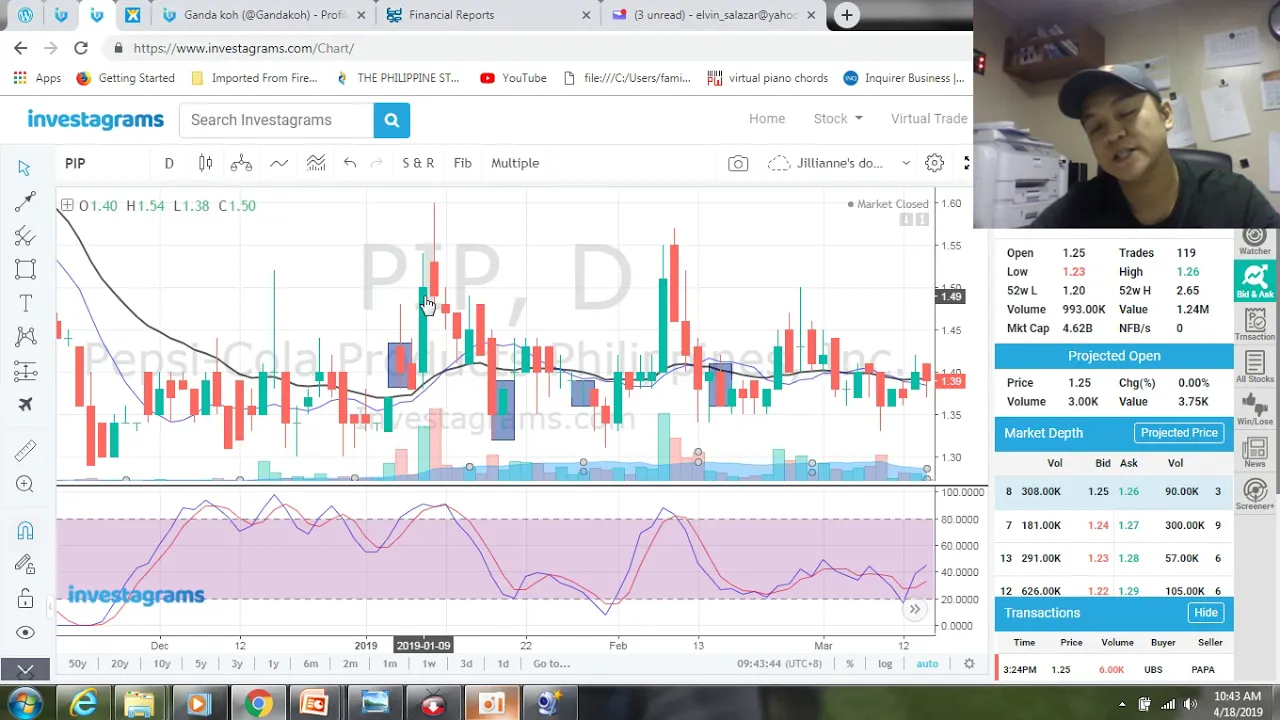The height and width of the screenshot is (720, 1280).
Task: Collapse the left drawing toolbar
Action: coord(25,670)
